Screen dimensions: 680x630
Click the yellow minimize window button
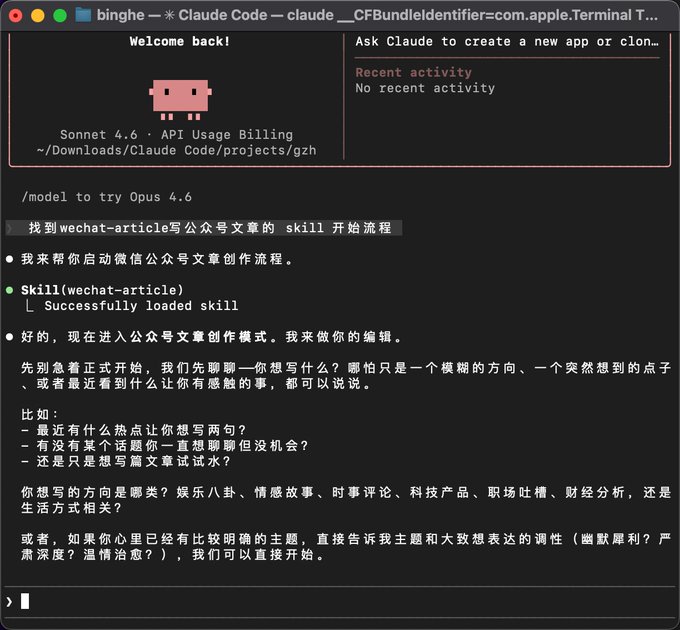coord(38,16)
